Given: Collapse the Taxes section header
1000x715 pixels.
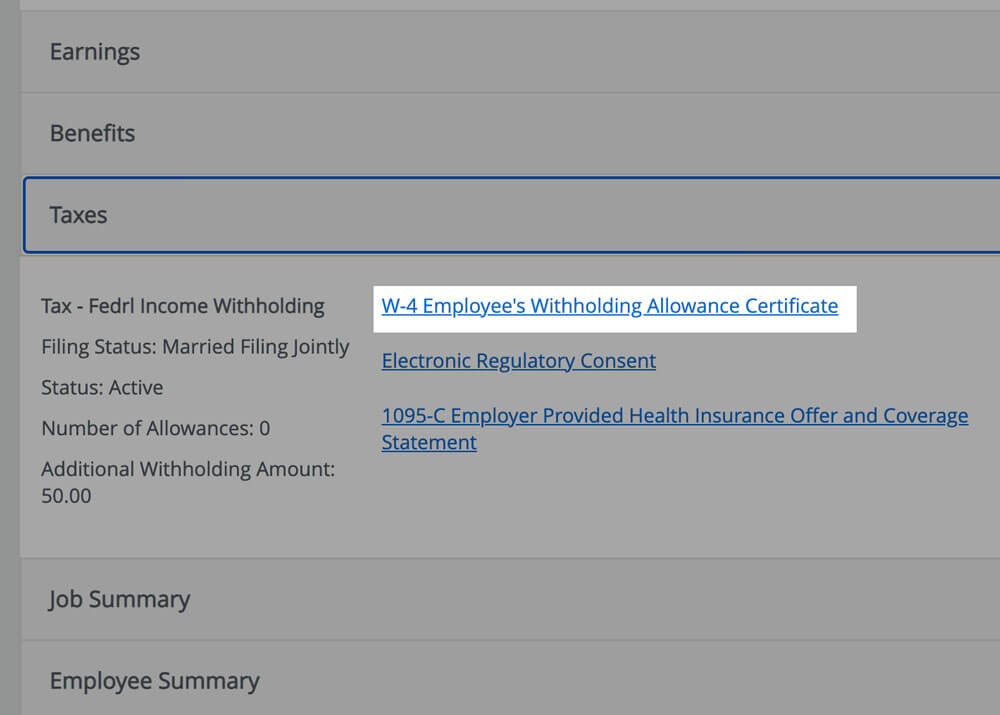Looking at the screenshot, I should click(x=500, y=215).
